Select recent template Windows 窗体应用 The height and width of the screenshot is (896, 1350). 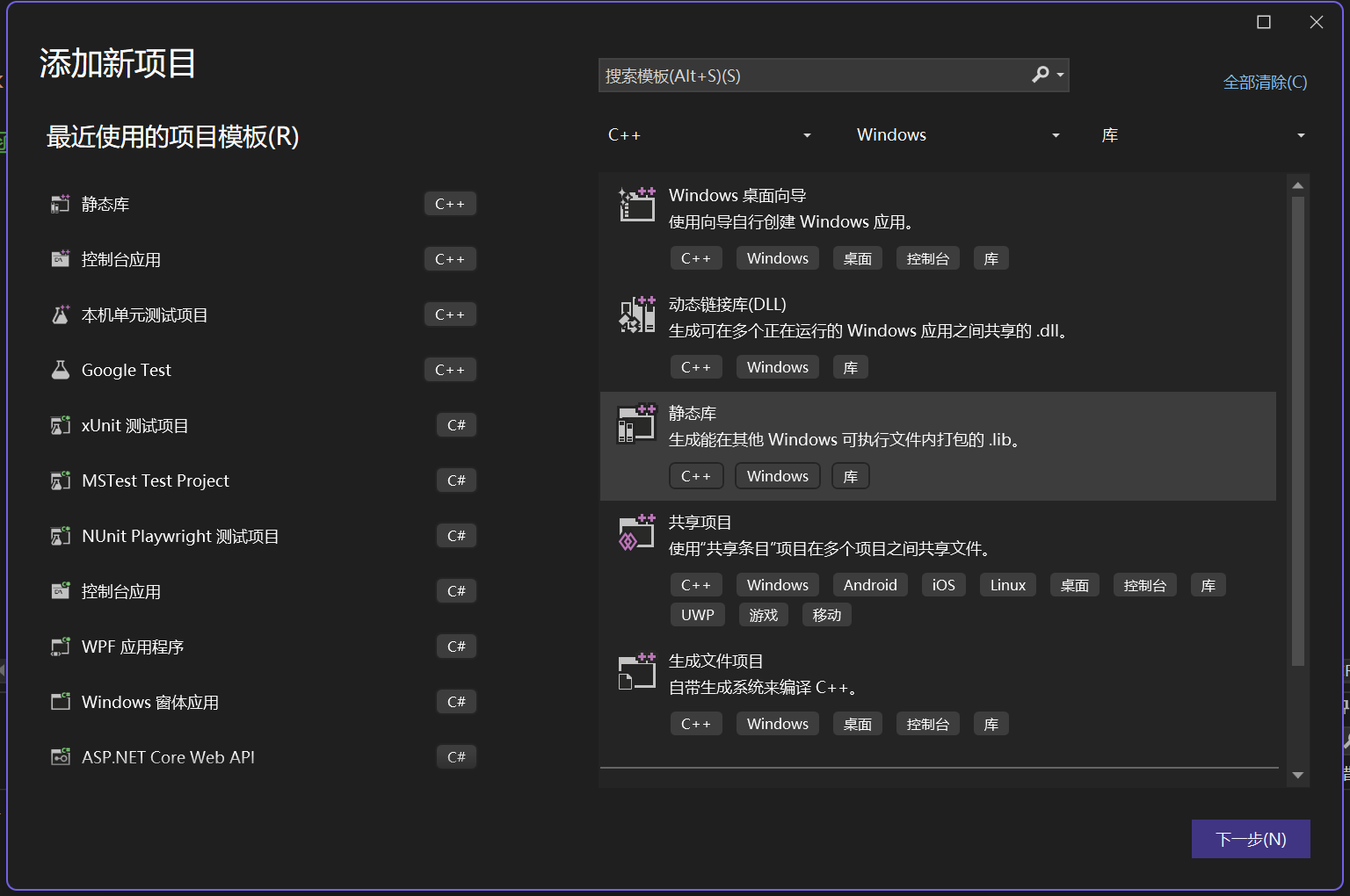point(264,702)
